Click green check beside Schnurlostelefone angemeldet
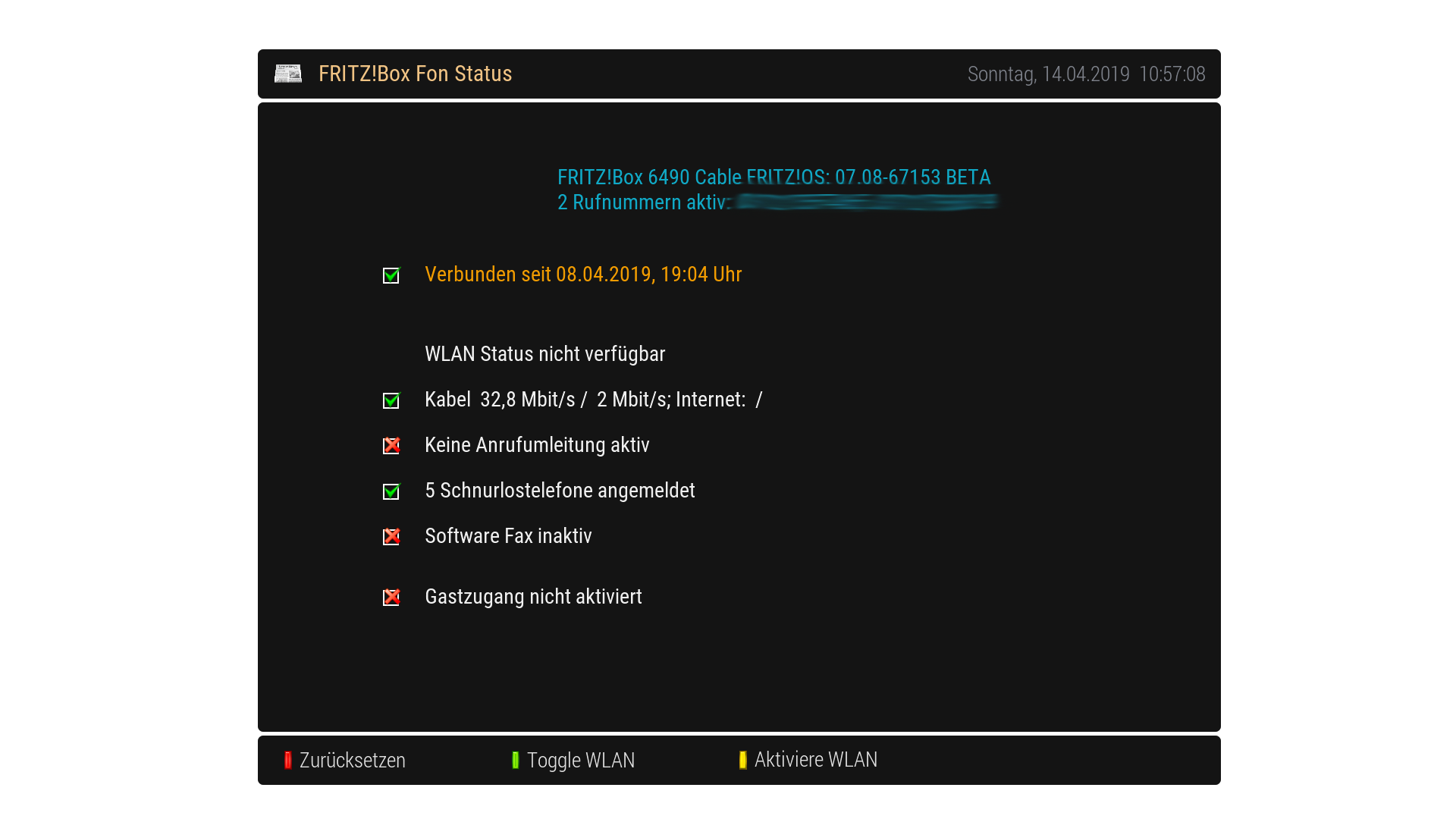 coord(391,491)
